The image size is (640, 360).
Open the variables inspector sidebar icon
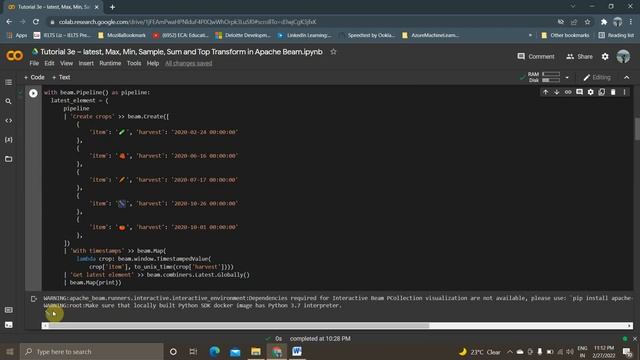click(9, 140)
